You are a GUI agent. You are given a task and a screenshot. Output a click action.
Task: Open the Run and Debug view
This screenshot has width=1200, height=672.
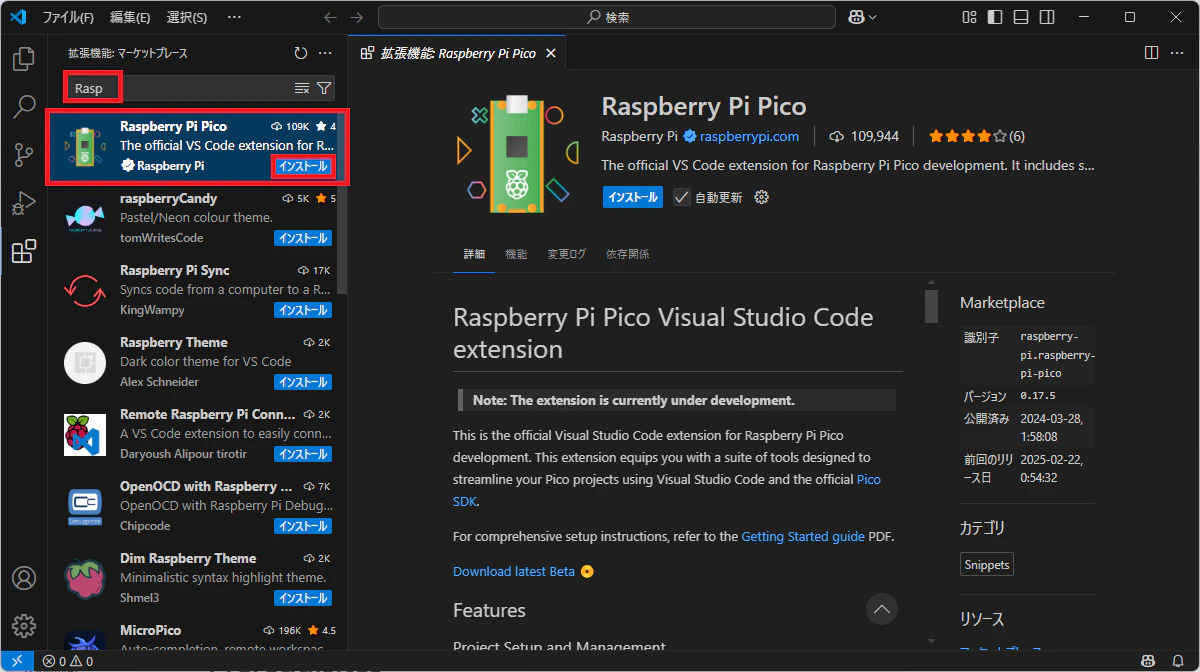[x=24, y=203]
